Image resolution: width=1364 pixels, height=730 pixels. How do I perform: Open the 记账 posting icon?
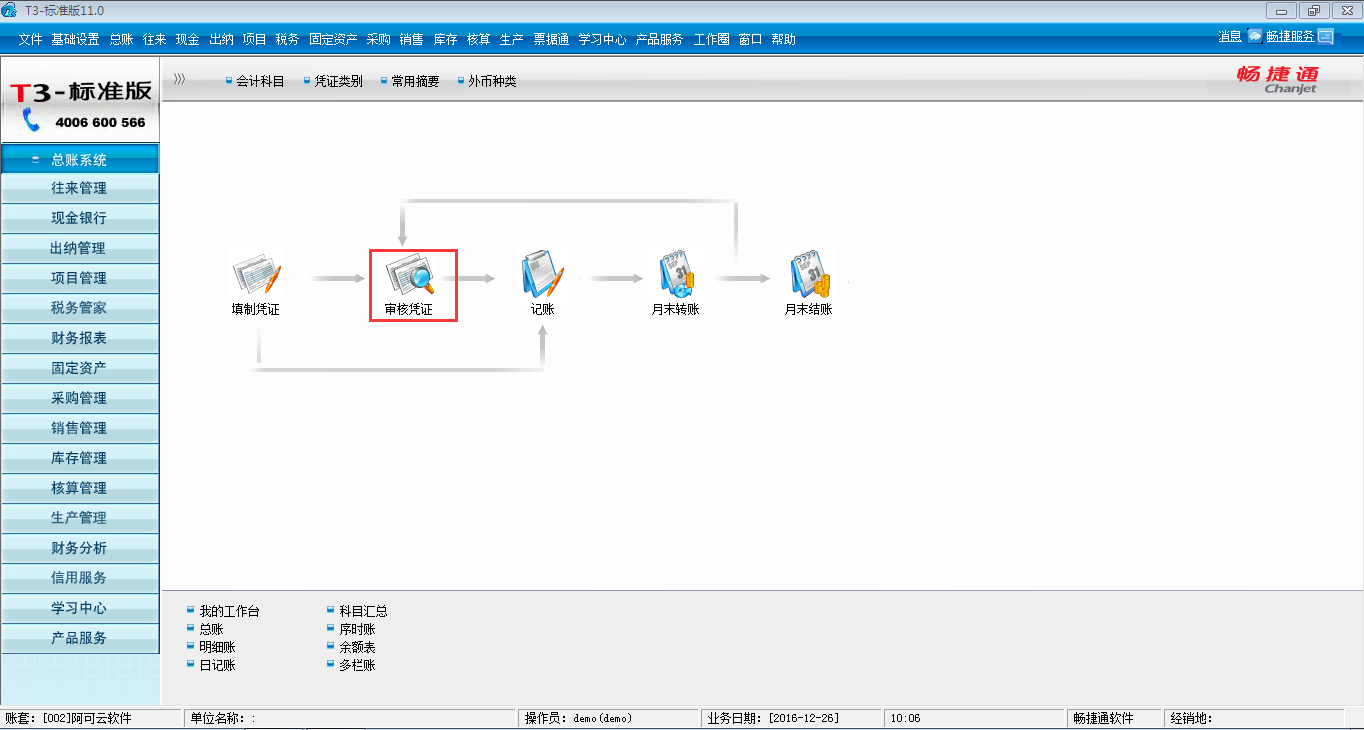pyautogui.click(x=542, y=276)
